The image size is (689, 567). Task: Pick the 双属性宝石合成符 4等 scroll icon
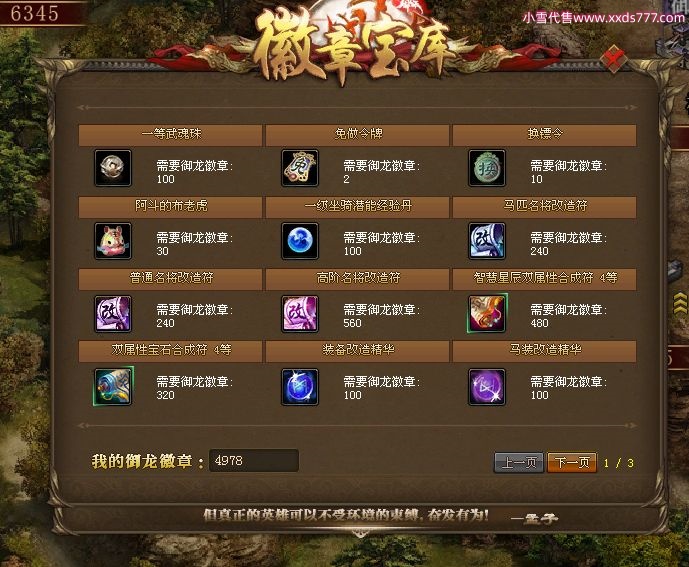(x=113, y=386)
